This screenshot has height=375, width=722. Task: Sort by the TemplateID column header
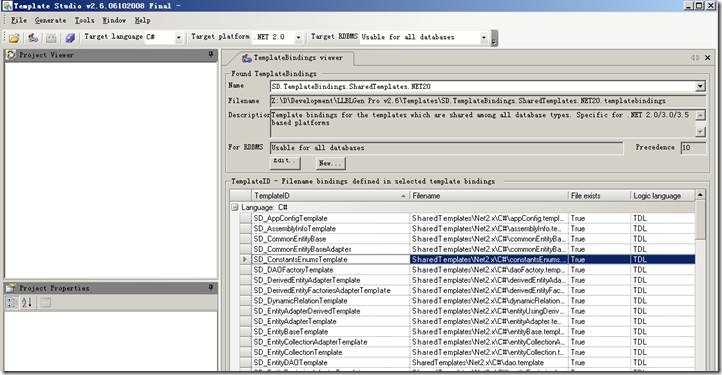tap(330, 196)
